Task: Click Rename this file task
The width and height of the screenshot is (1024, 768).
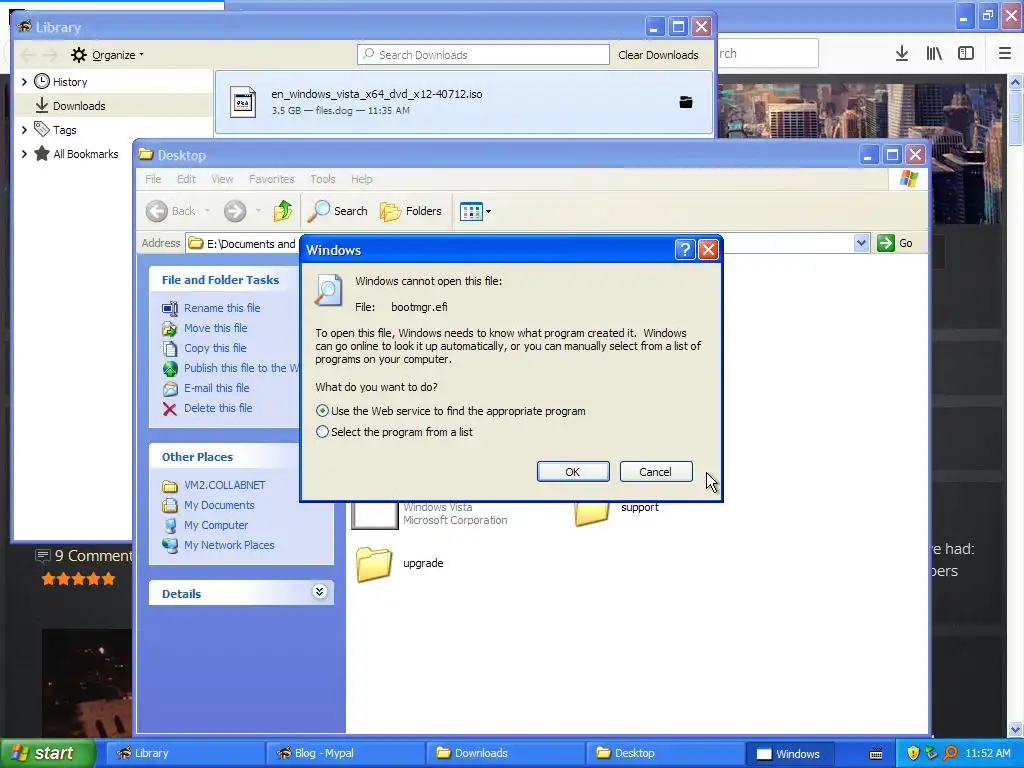Action: coord(222,308)
